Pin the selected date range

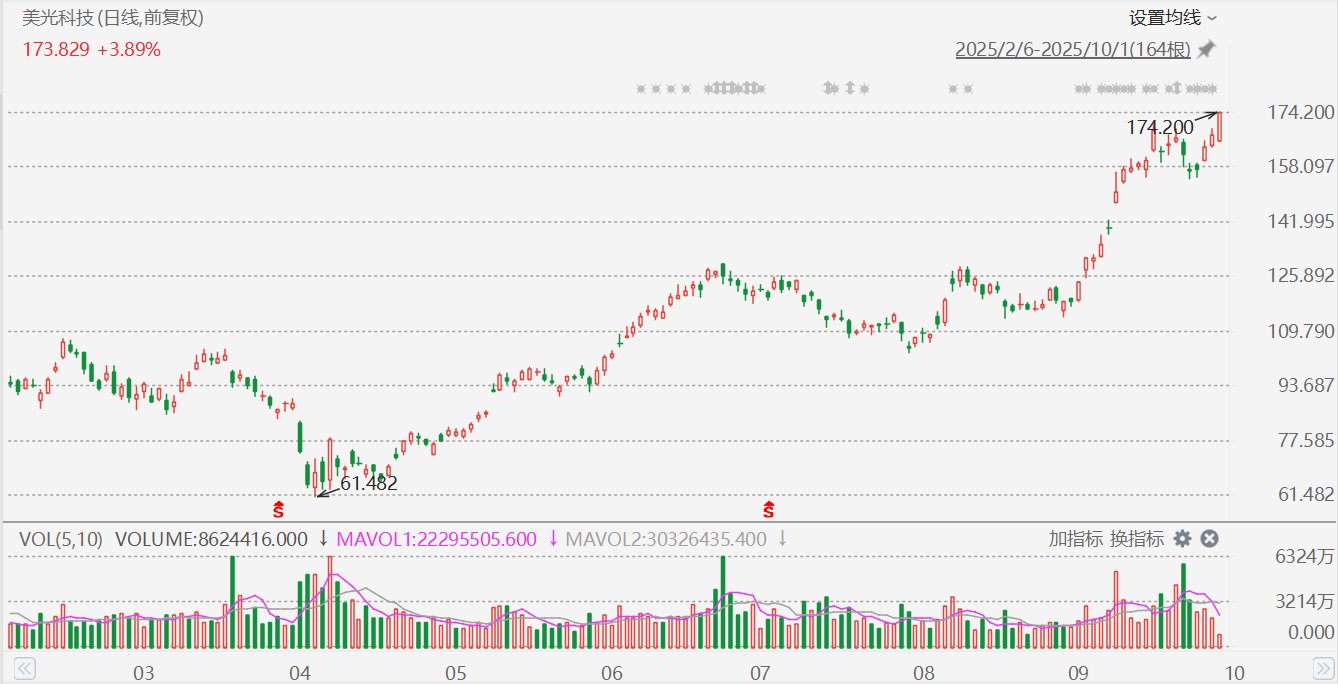(x=1207, y=49)
